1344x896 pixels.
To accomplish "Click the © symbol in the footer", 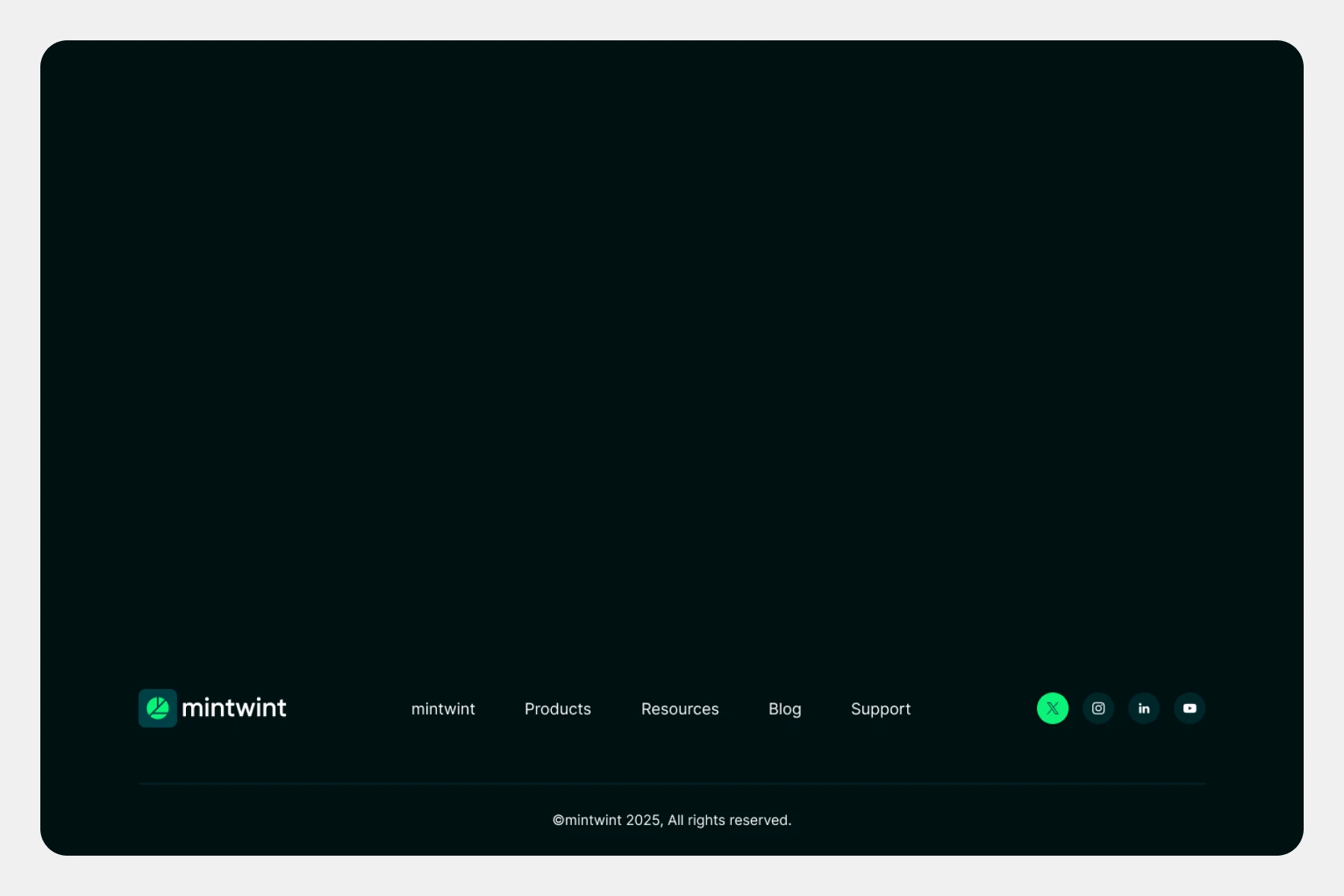I will 558,821.
